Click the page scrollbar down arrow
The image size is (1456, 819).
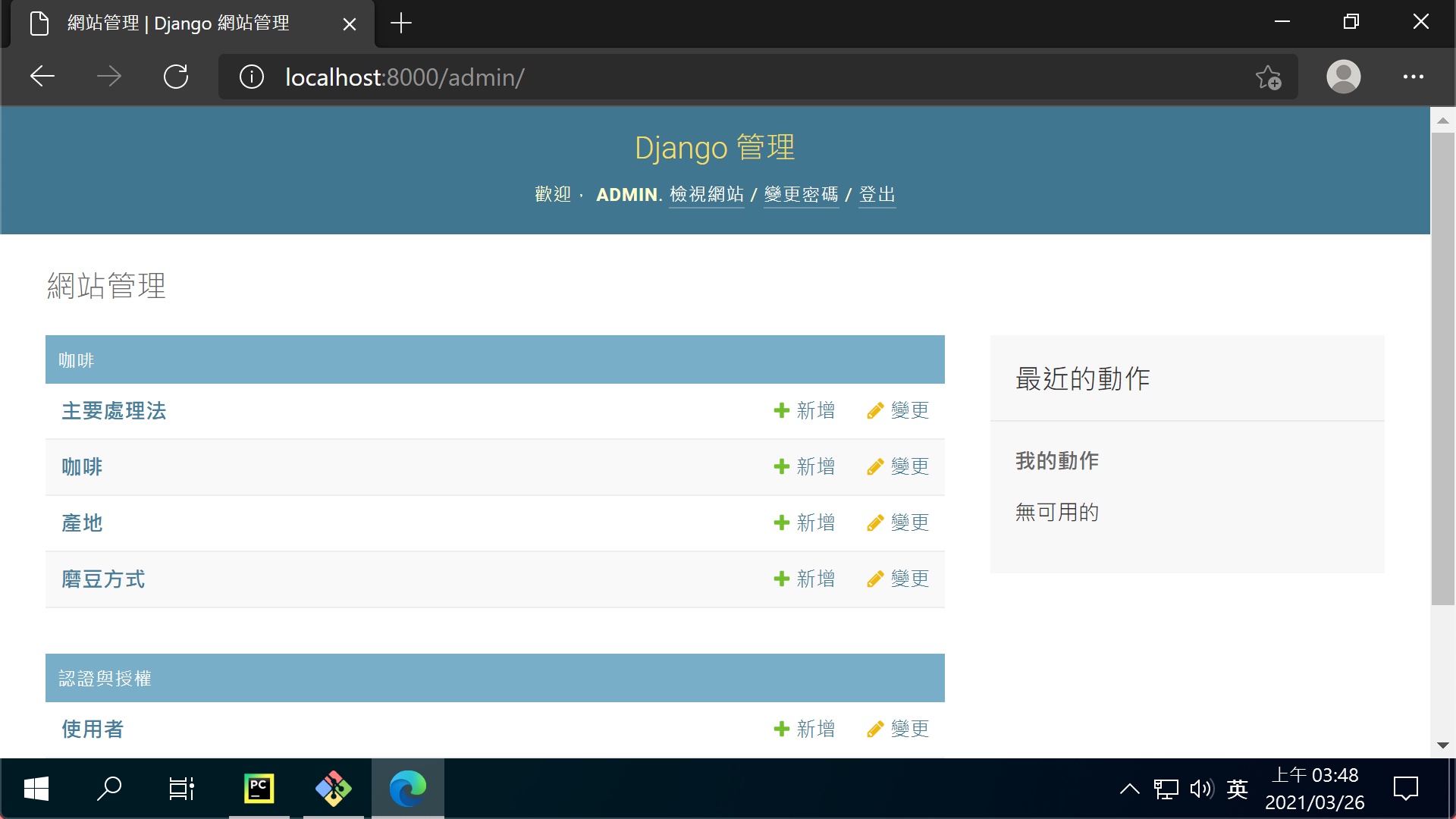pos(1443,745)
